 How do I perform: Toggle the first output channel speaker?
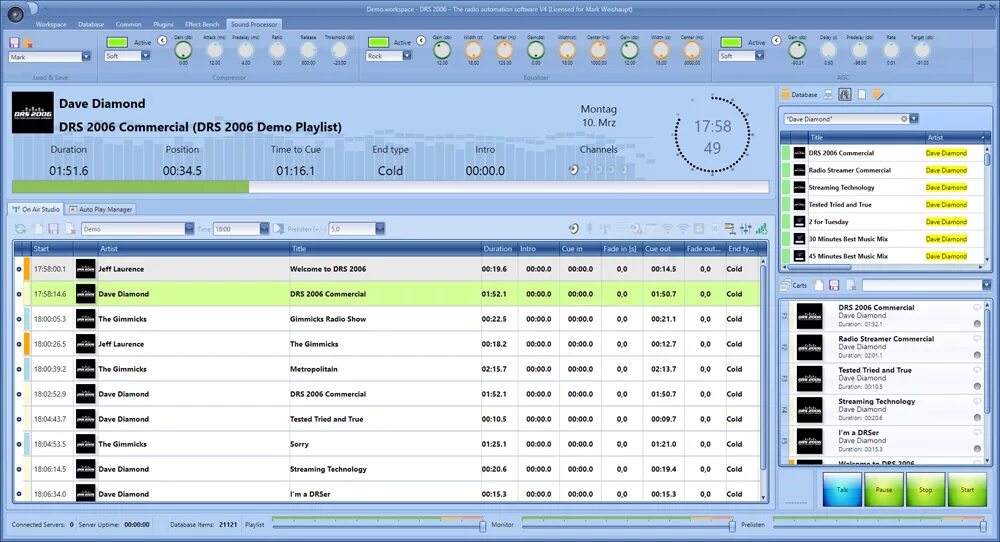coord(573,170)
